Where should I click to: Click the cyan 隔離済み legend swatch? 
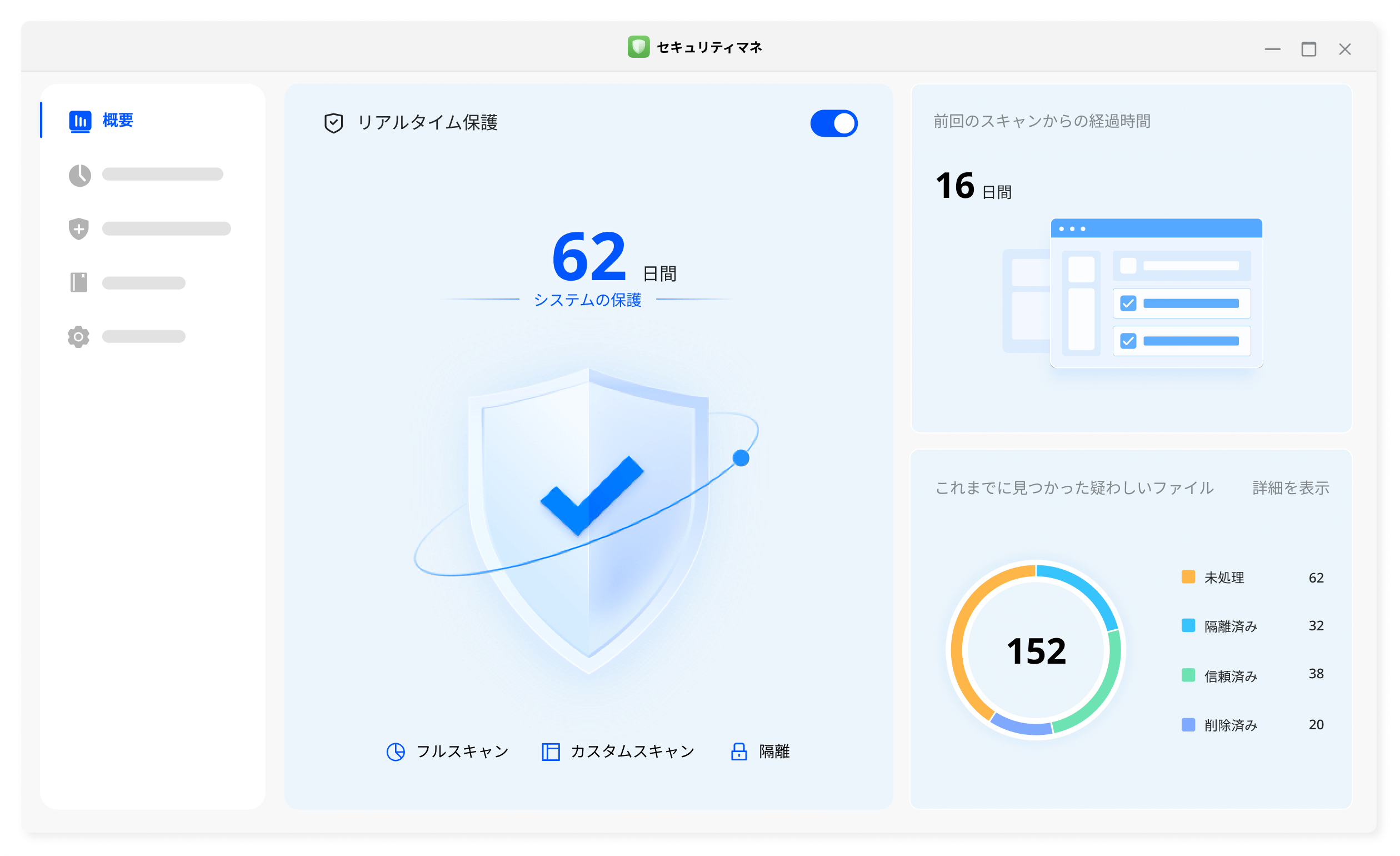click(x=1188, y=625)
